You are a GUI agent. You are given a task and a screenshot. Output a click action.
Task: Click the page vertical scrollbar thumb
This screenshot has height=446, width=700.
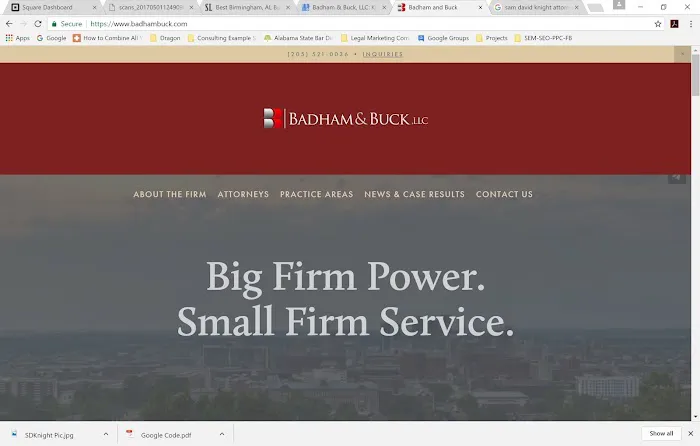696,75
